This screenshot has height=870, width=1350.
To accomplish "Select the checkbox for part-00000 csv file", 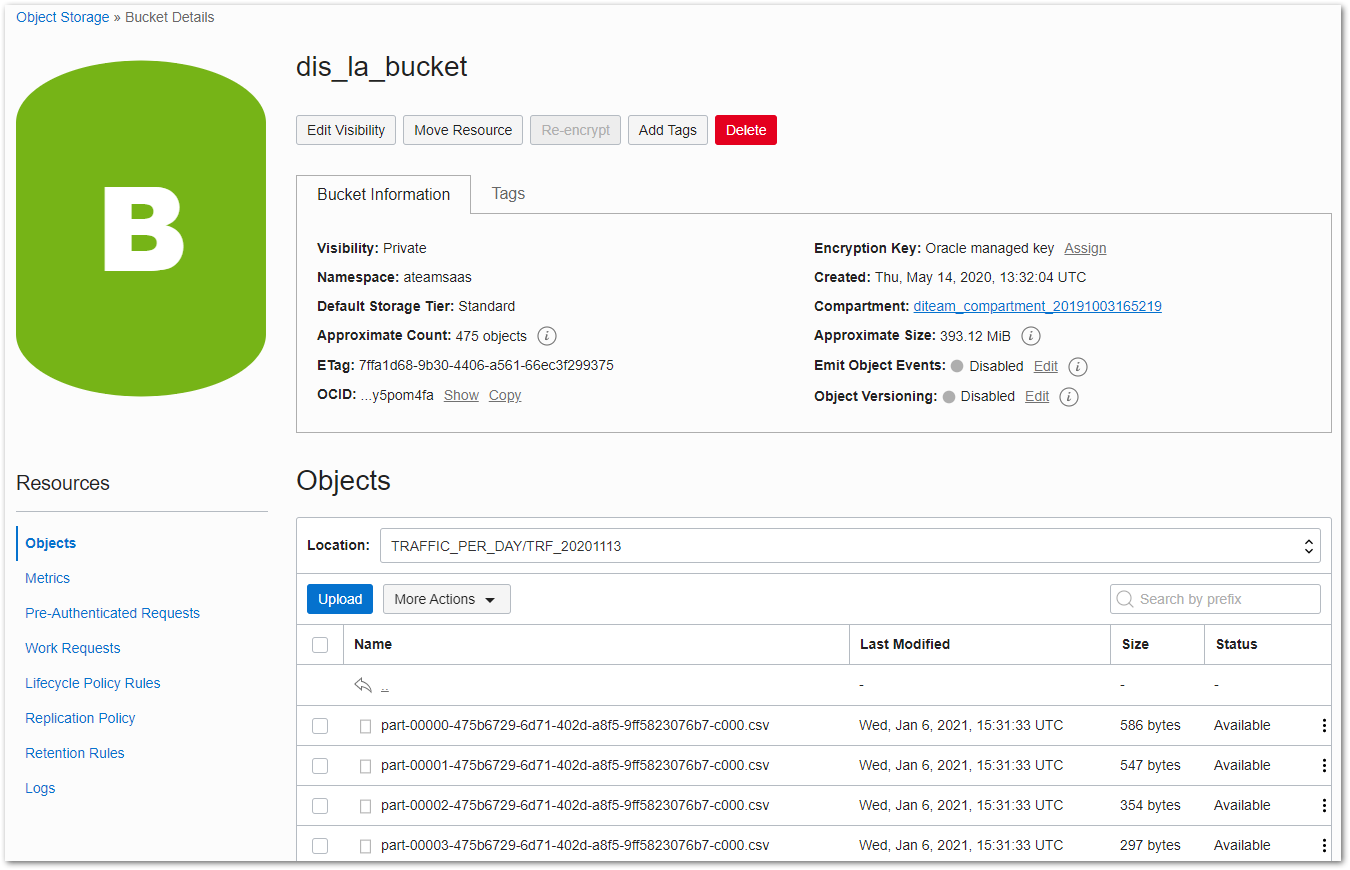I will 320,725.
